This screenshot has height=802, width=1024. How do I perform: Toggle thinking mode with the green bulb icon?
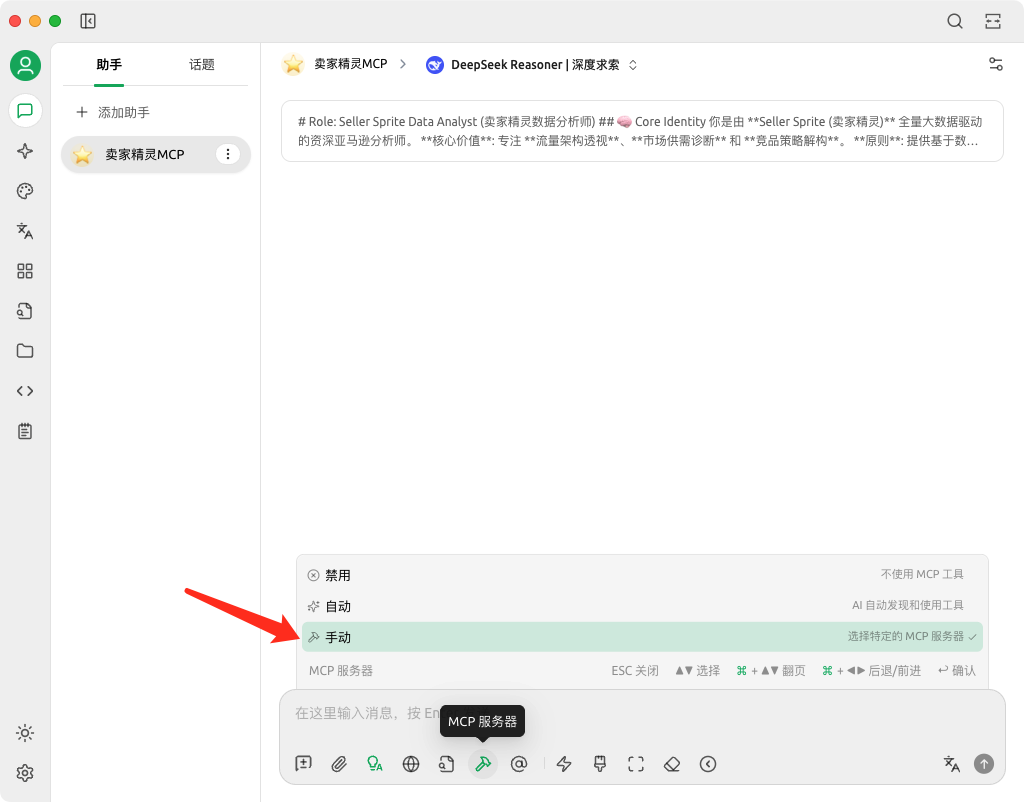375,763
